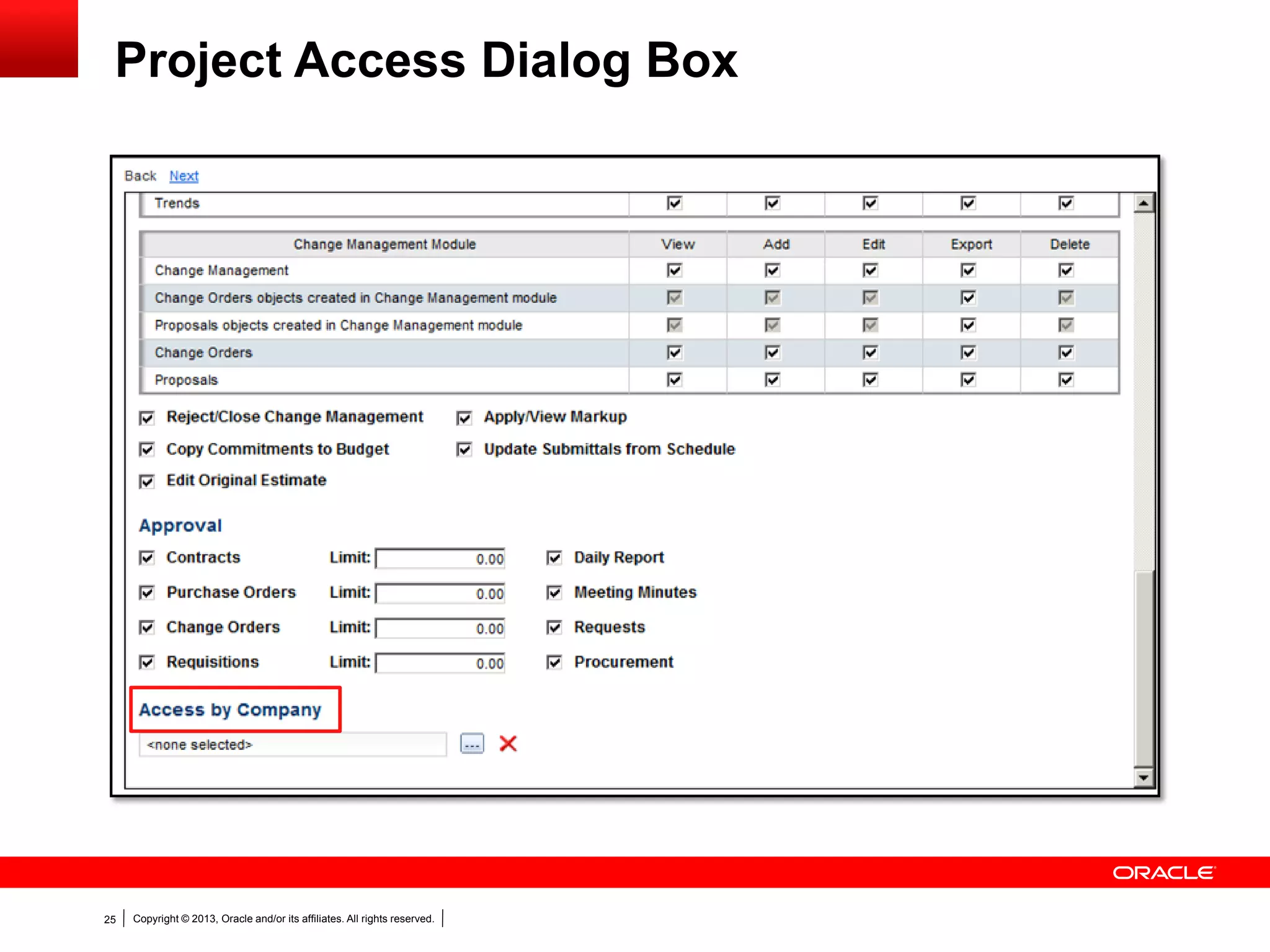Toggle Procurement approval checkbox
This screenshot has height=952, width=1270.
[554, 663]
